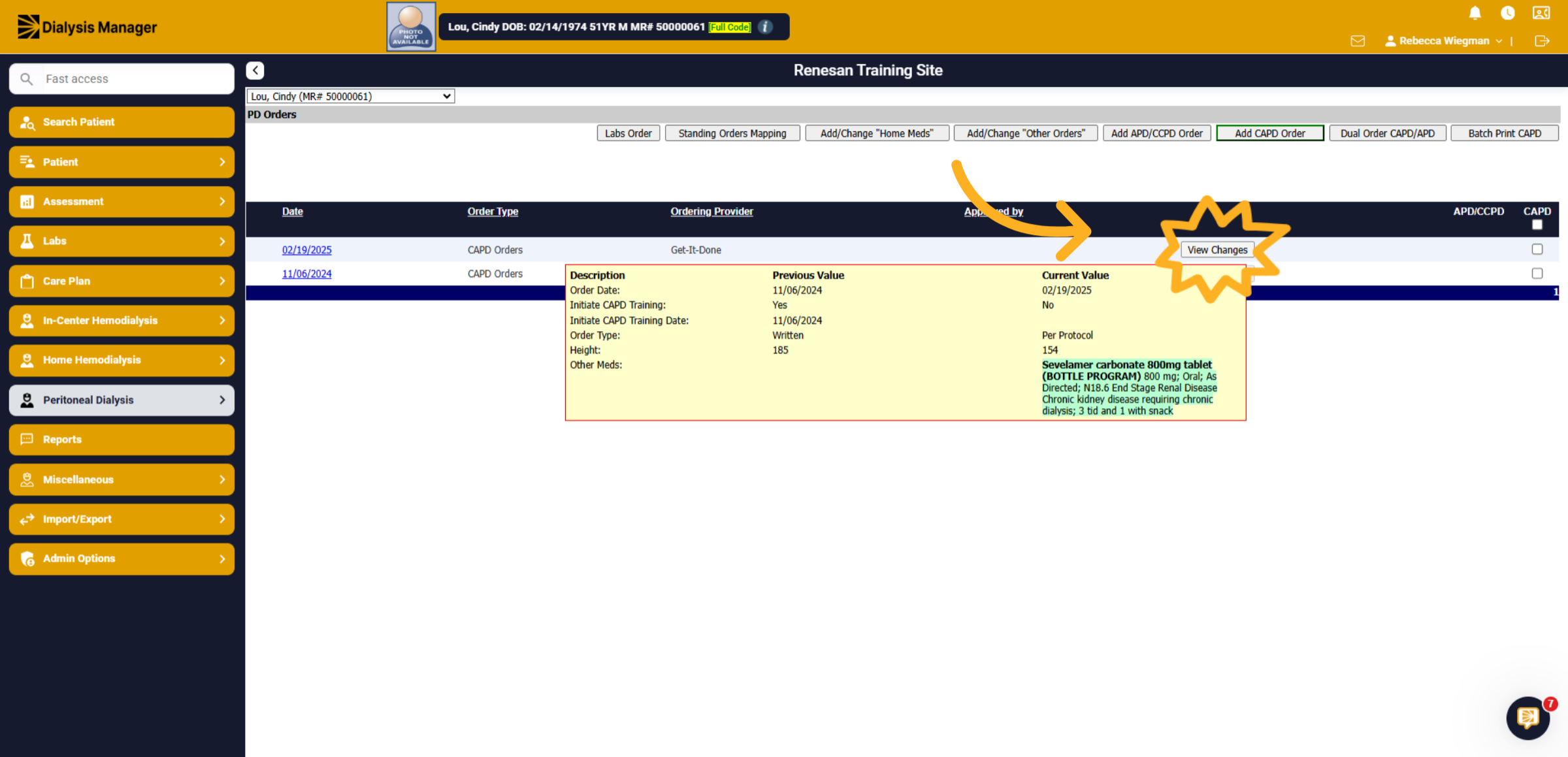Click the Import/Export arrows icon

[x=27, y=519]
